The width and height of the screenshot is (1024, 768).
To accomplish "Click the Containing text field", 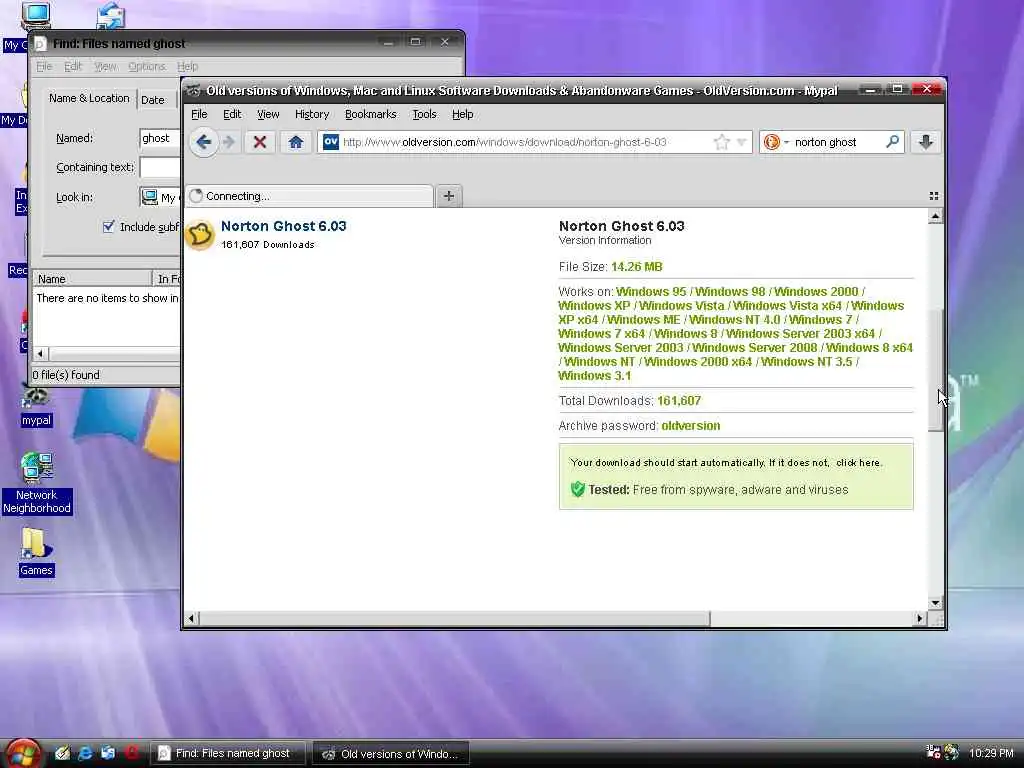I will [x=160, y=167].
